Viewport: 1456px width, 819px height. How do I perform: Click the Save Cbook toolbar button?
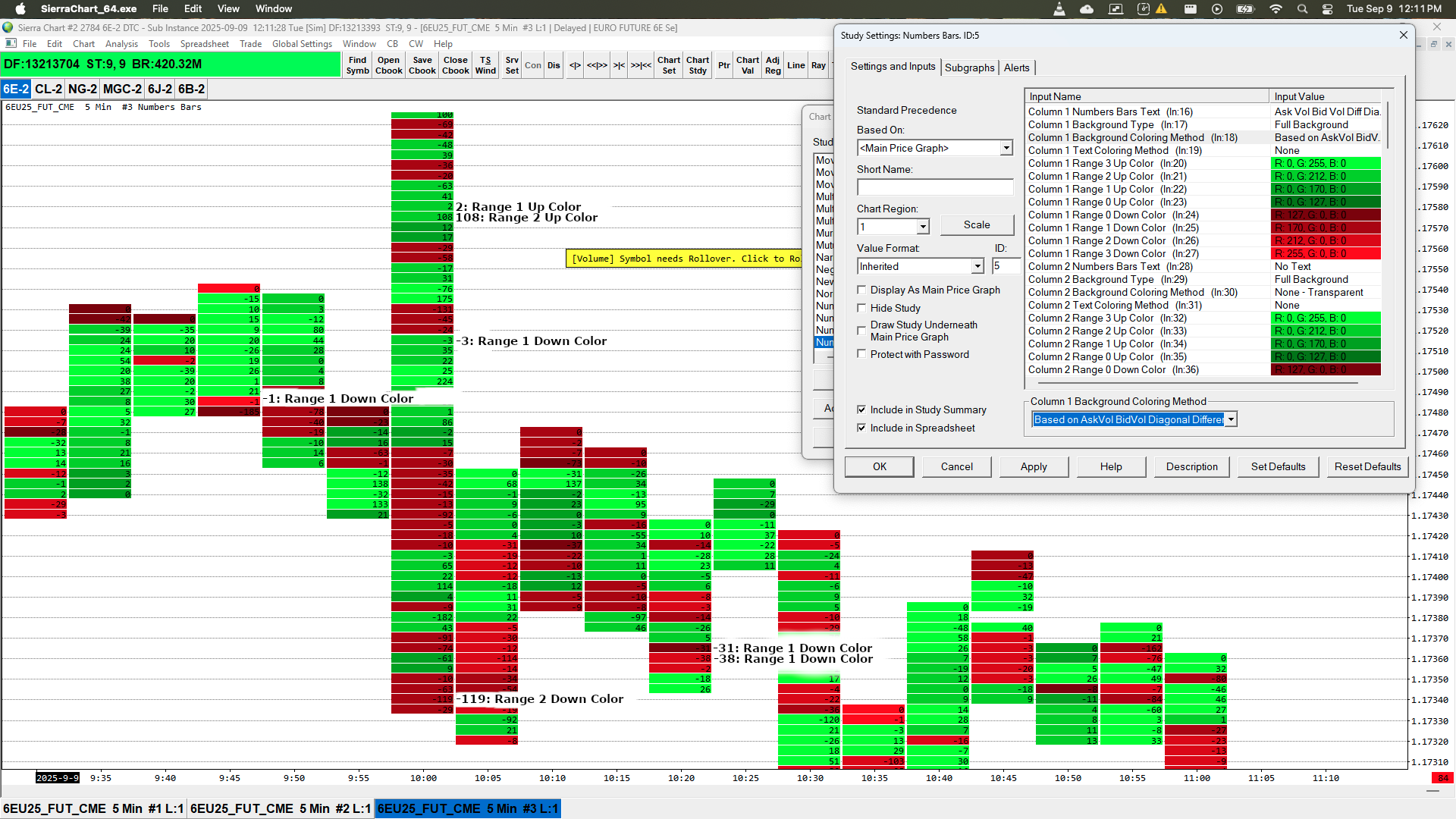[x=422, y=65]
